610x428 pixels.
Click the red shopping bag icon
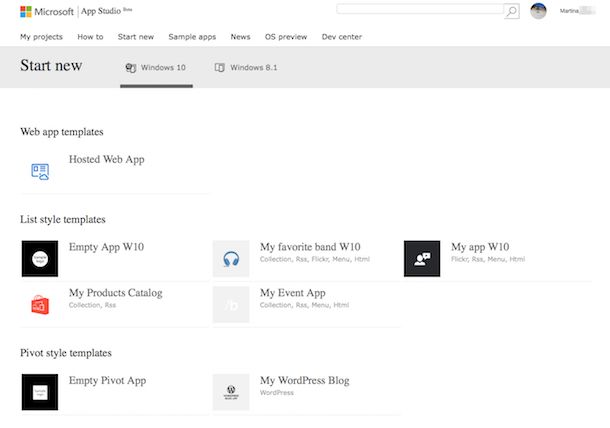point(40,305)
